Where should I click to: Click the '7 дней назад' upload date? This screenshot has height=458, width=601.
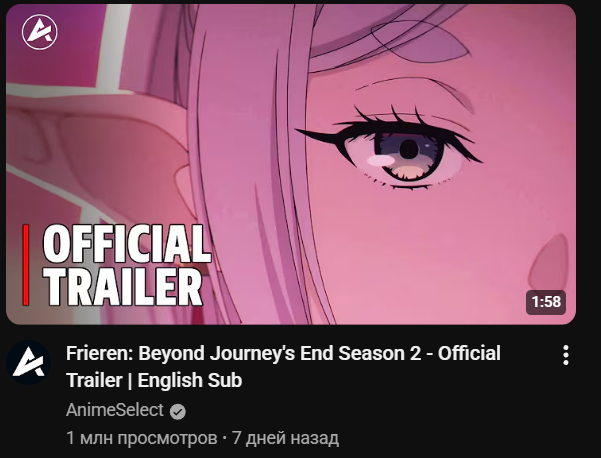click(286, 438)
